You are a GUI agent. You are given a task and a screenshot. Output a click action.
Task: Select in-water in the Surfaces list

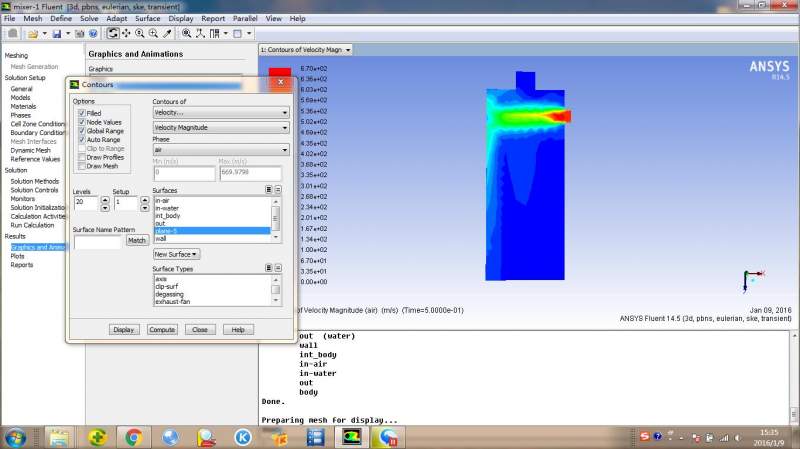212,208
